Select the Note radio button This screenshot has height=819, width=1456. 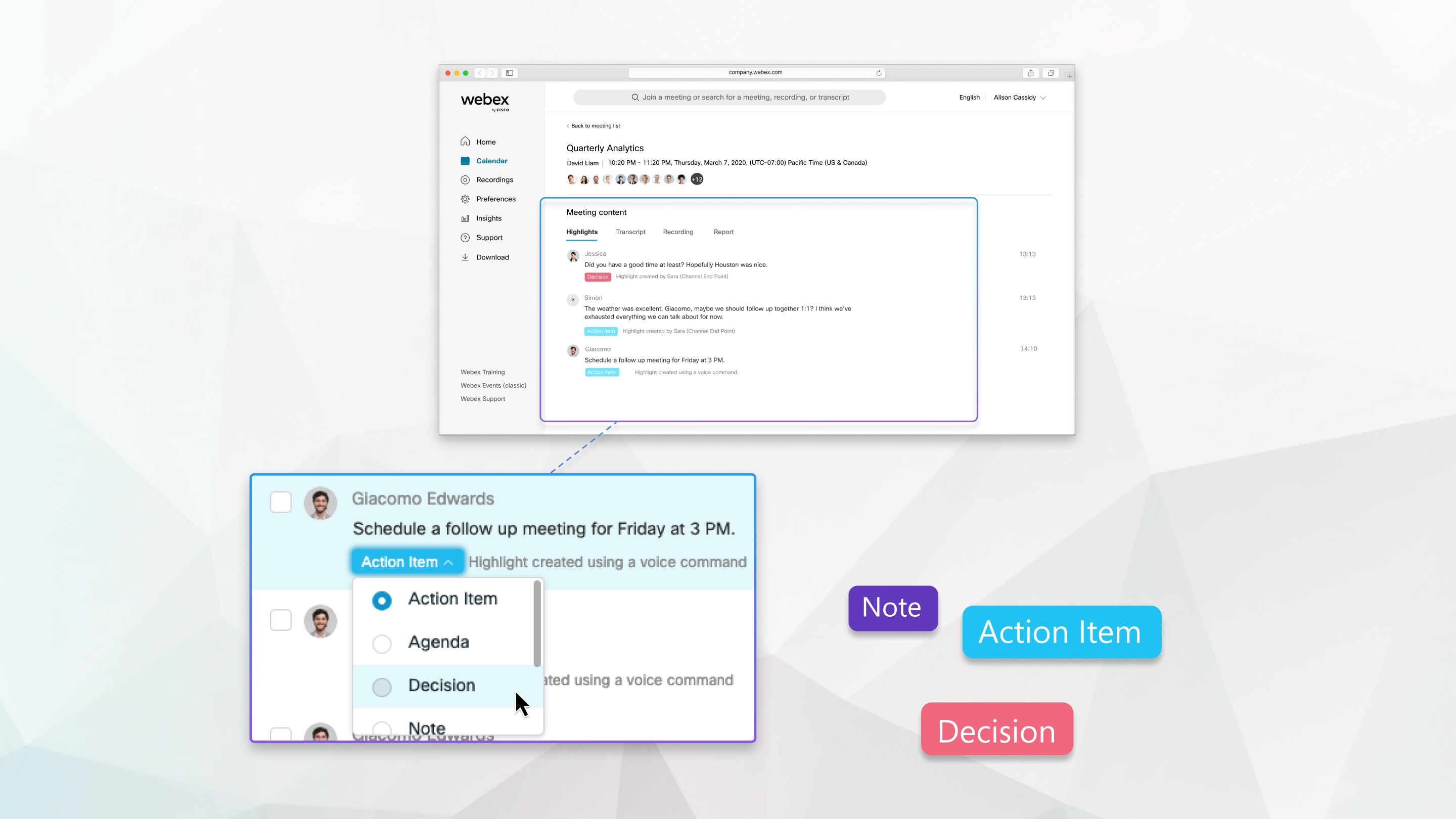coord(381,727)
